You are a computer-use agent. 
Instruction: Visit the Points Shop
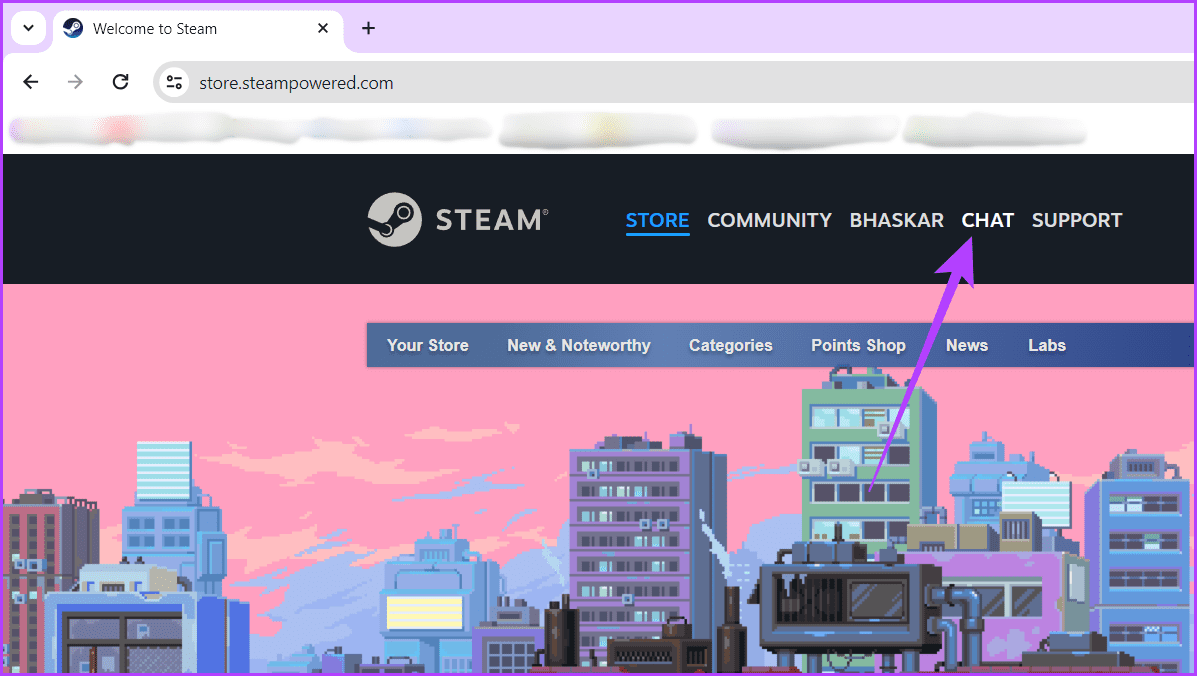(x=858, y=345)
